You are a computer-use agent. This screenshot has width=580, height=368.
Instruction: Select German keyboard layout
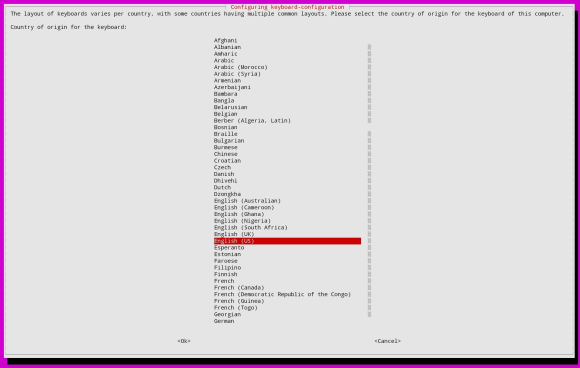[224, 321]
